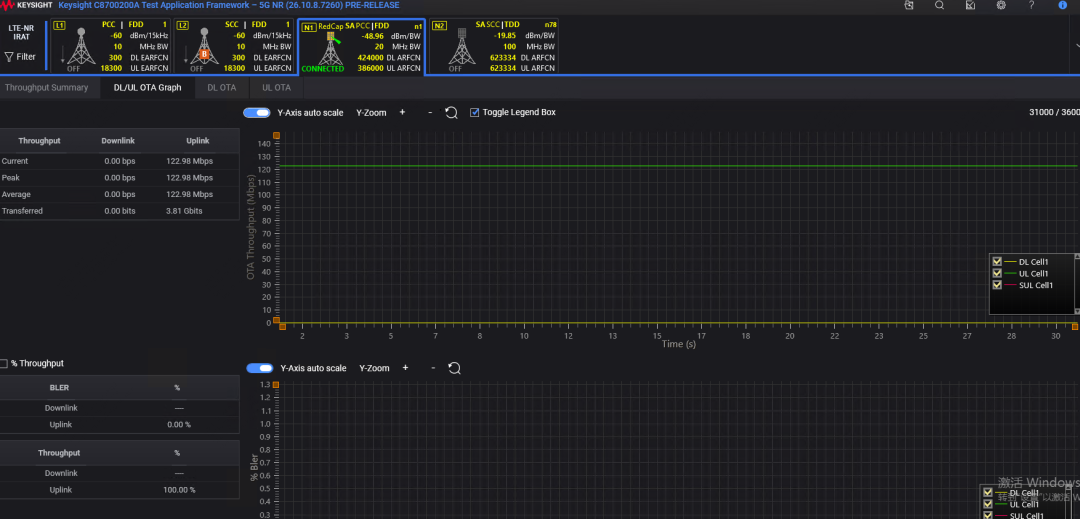Click the N1 RedCap connected tower icon
The width and height of the screenshot is (1080, 519).
pyautogui.click(x=331, y=47)
